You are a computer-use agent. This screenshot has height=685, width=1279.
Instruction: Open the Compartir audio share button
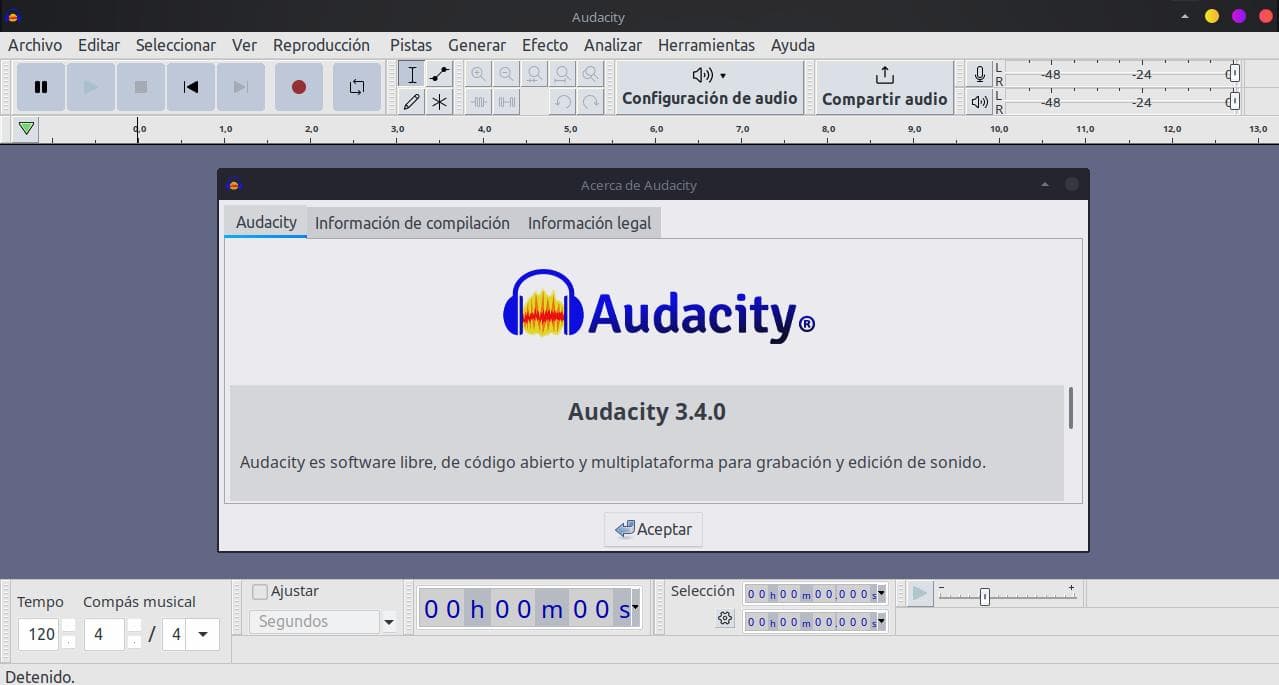(x=884, y=87)
